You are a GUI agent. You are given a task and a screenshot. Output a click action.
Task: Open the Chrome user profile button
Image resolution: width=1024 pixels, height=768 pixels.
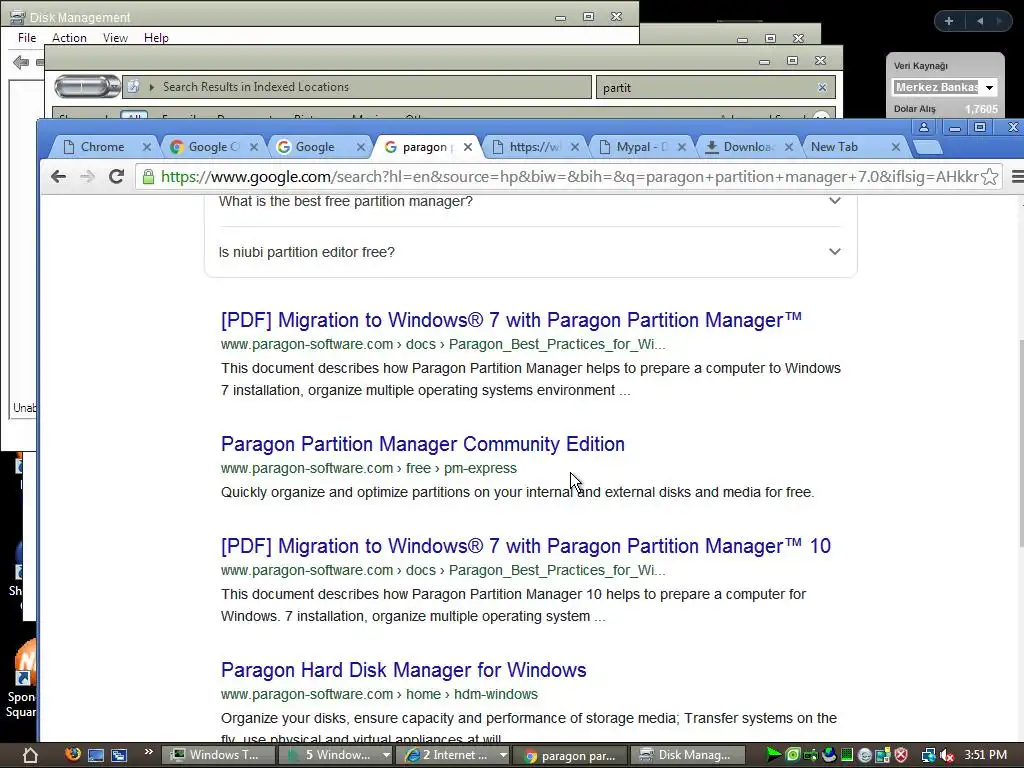tap(923, 127)
